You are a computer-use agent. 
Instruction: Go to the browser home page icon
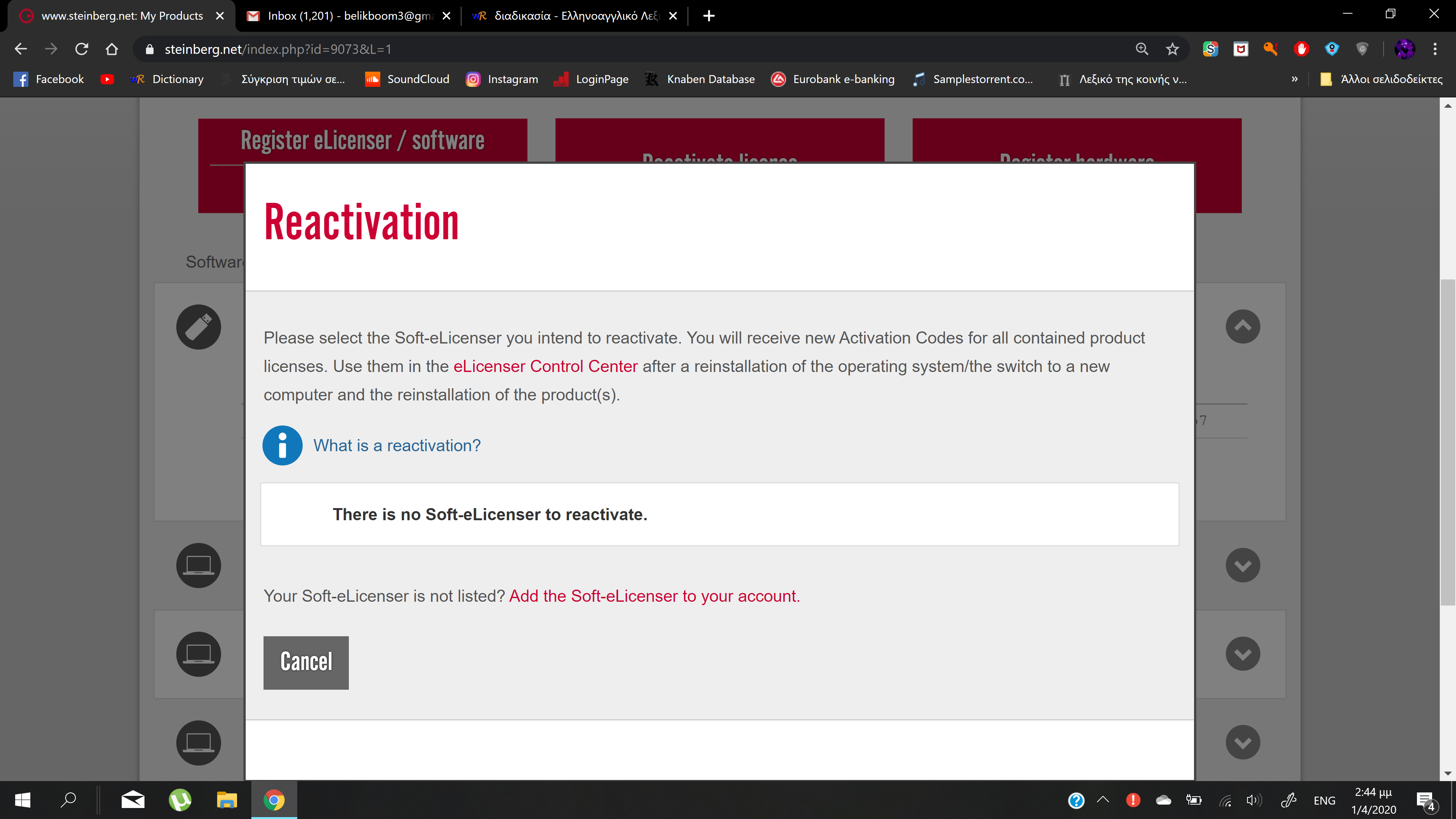click(x=112, y=49)
